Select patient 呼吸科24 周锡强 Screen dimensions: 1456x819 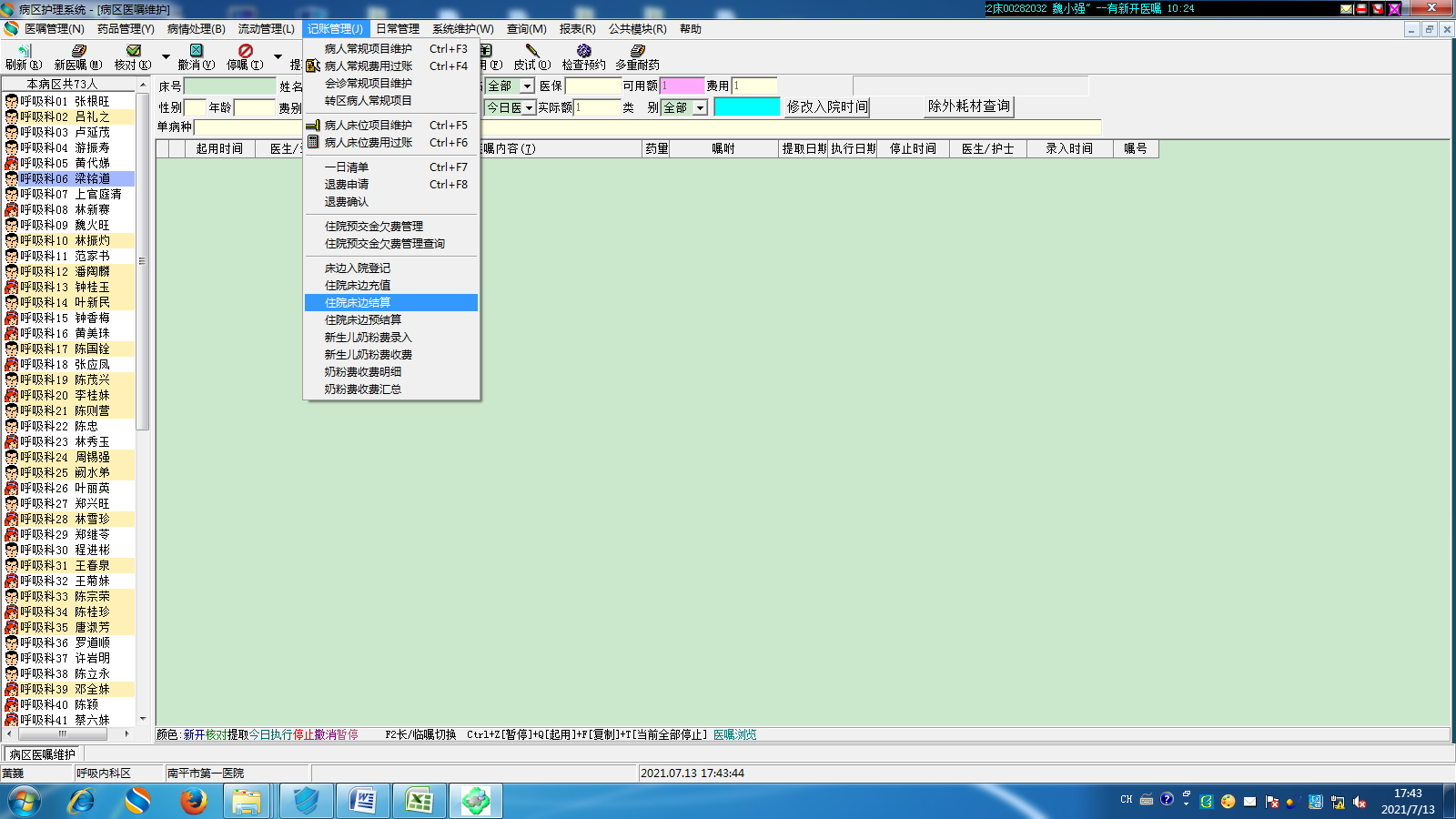tap(69, 457)
